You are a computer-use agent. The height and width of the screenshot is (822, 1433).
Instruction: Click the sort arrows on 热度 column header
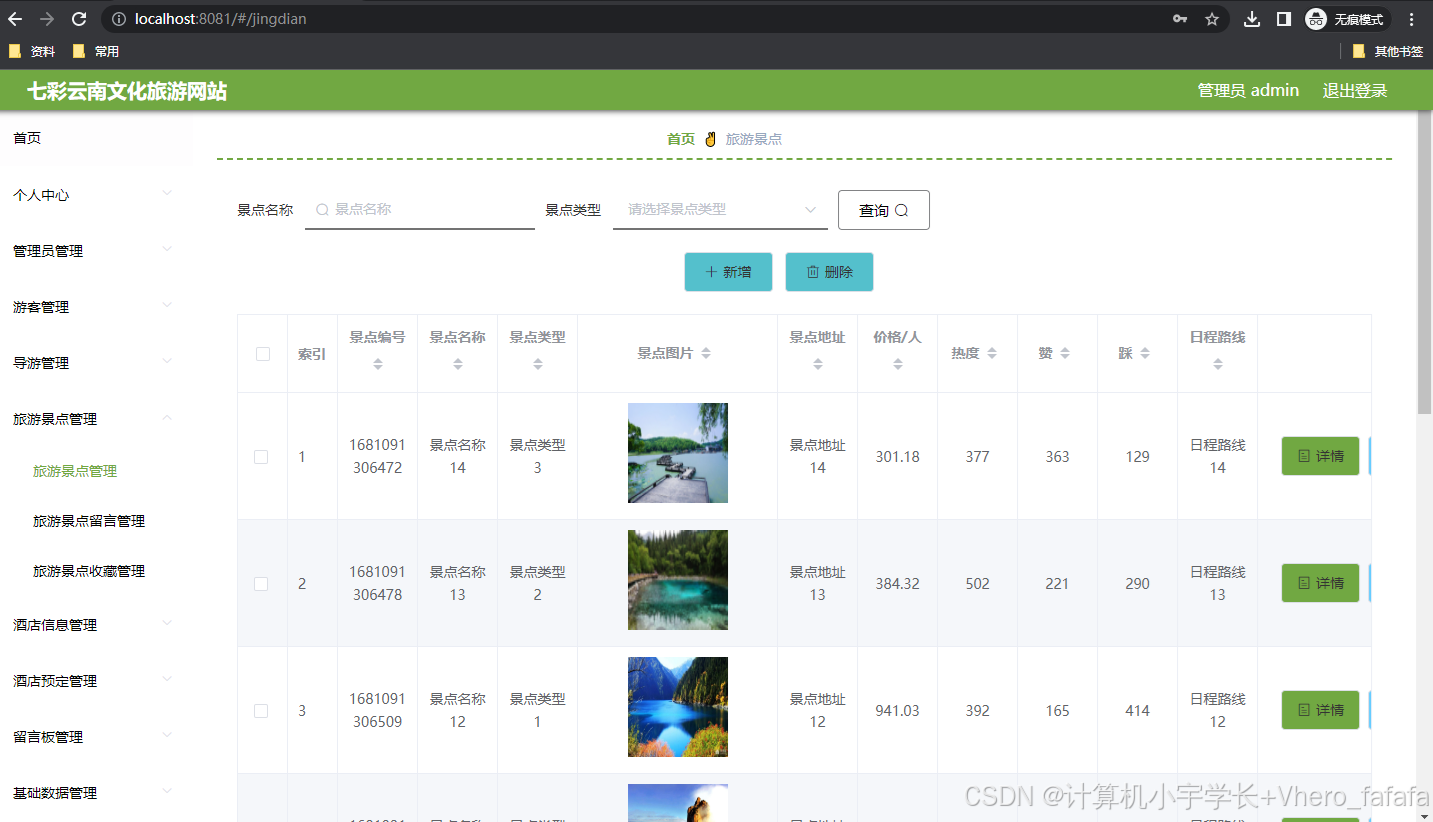(991, 352)
